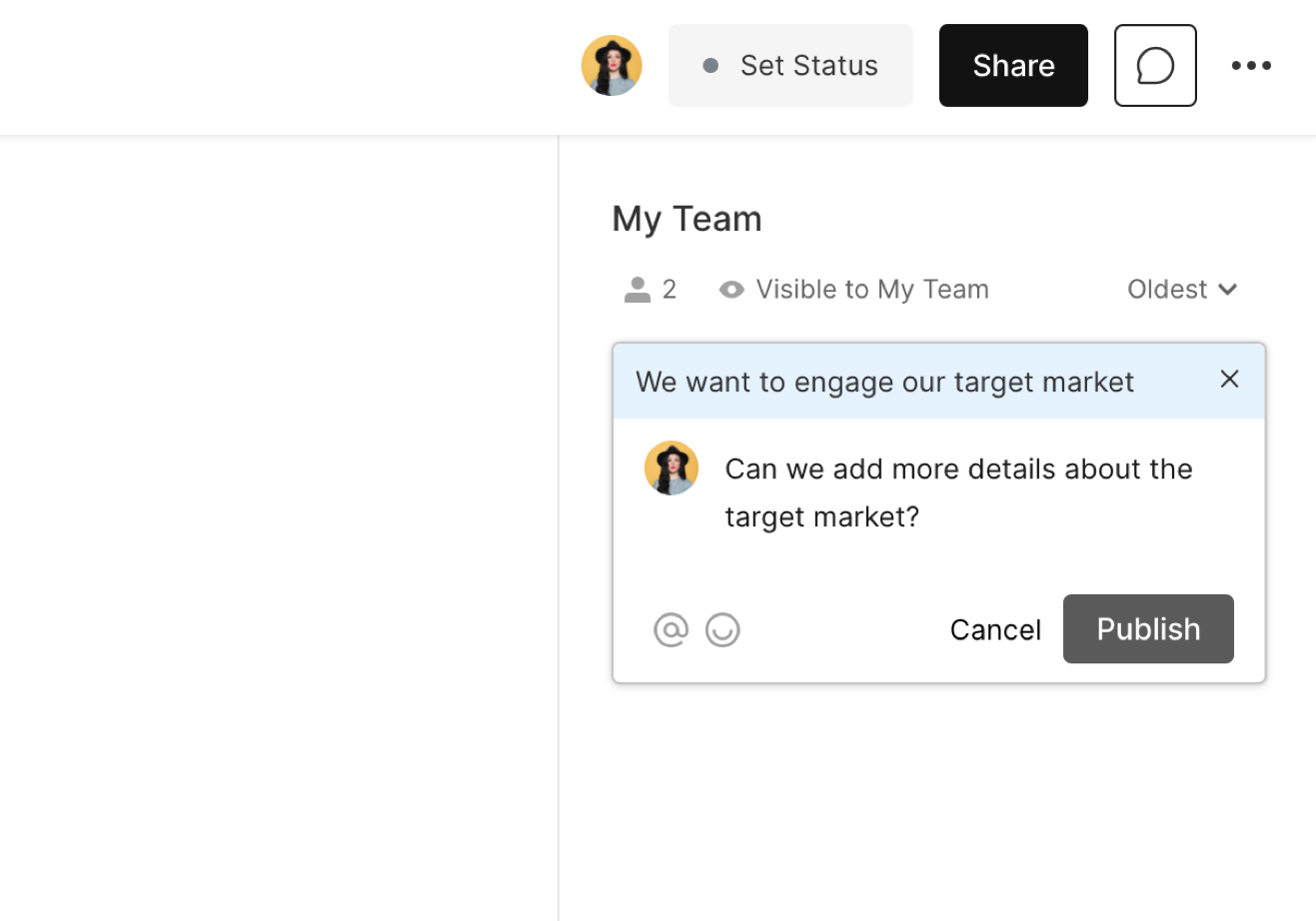Cancel the comment draft
This screenshot has width=1316, height=921.
995,630
